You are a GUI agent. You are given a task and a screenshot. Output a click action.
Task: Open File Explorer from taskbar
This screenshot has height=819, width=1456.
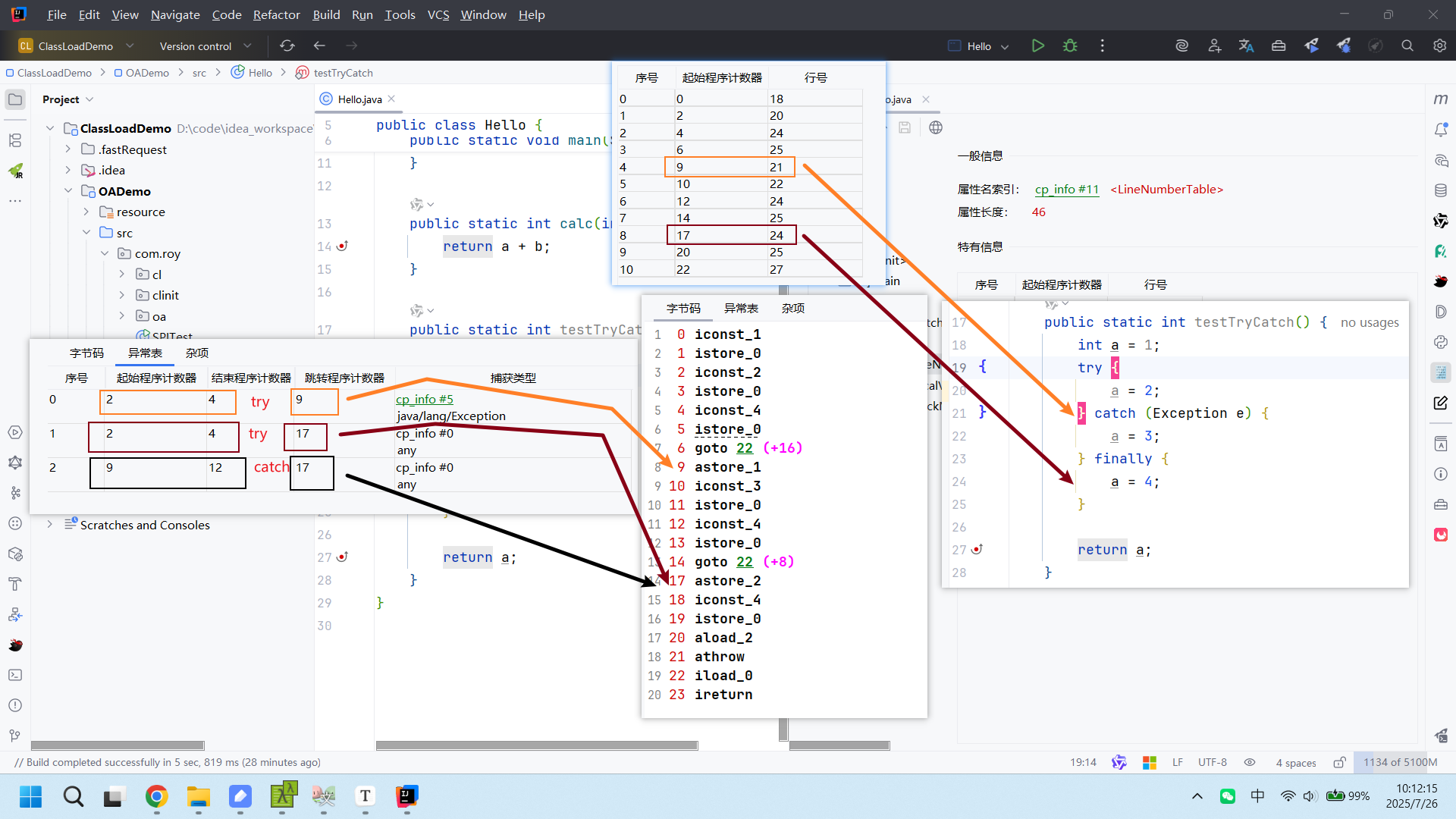[x=199, y=796]
